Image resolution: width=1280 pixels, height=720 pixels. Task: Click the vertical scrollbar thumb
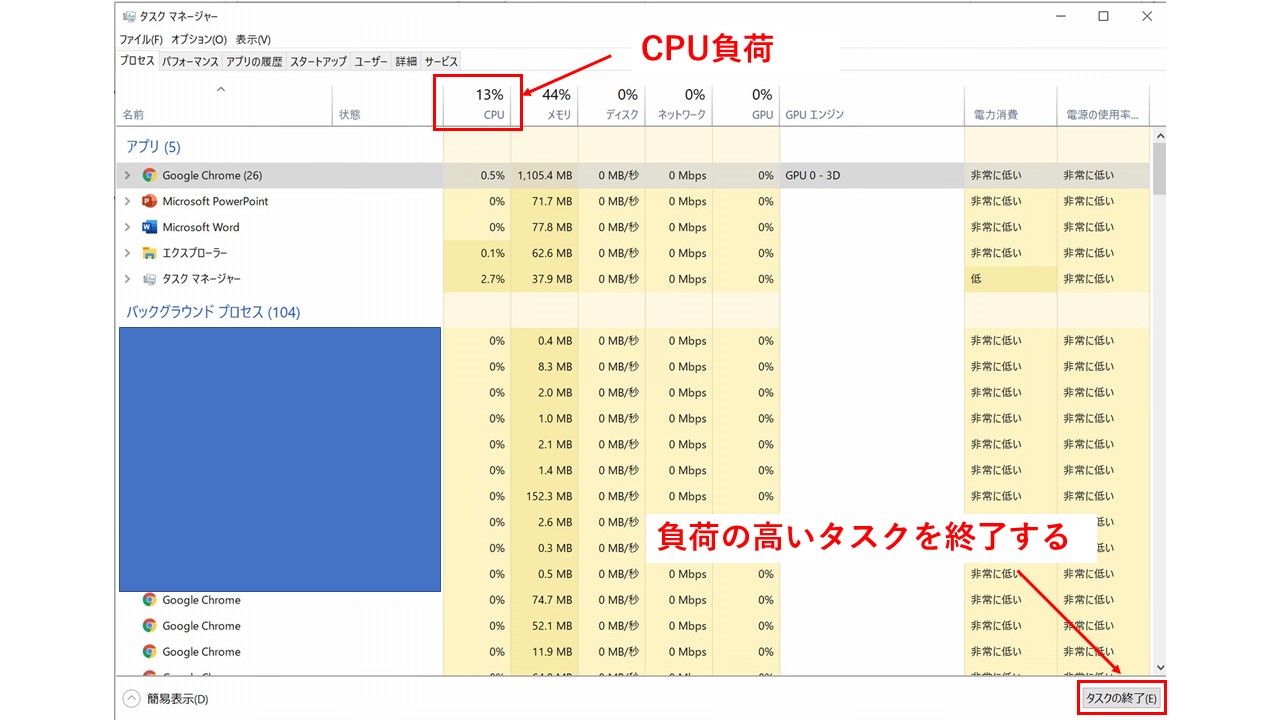tap(1159, 168)
